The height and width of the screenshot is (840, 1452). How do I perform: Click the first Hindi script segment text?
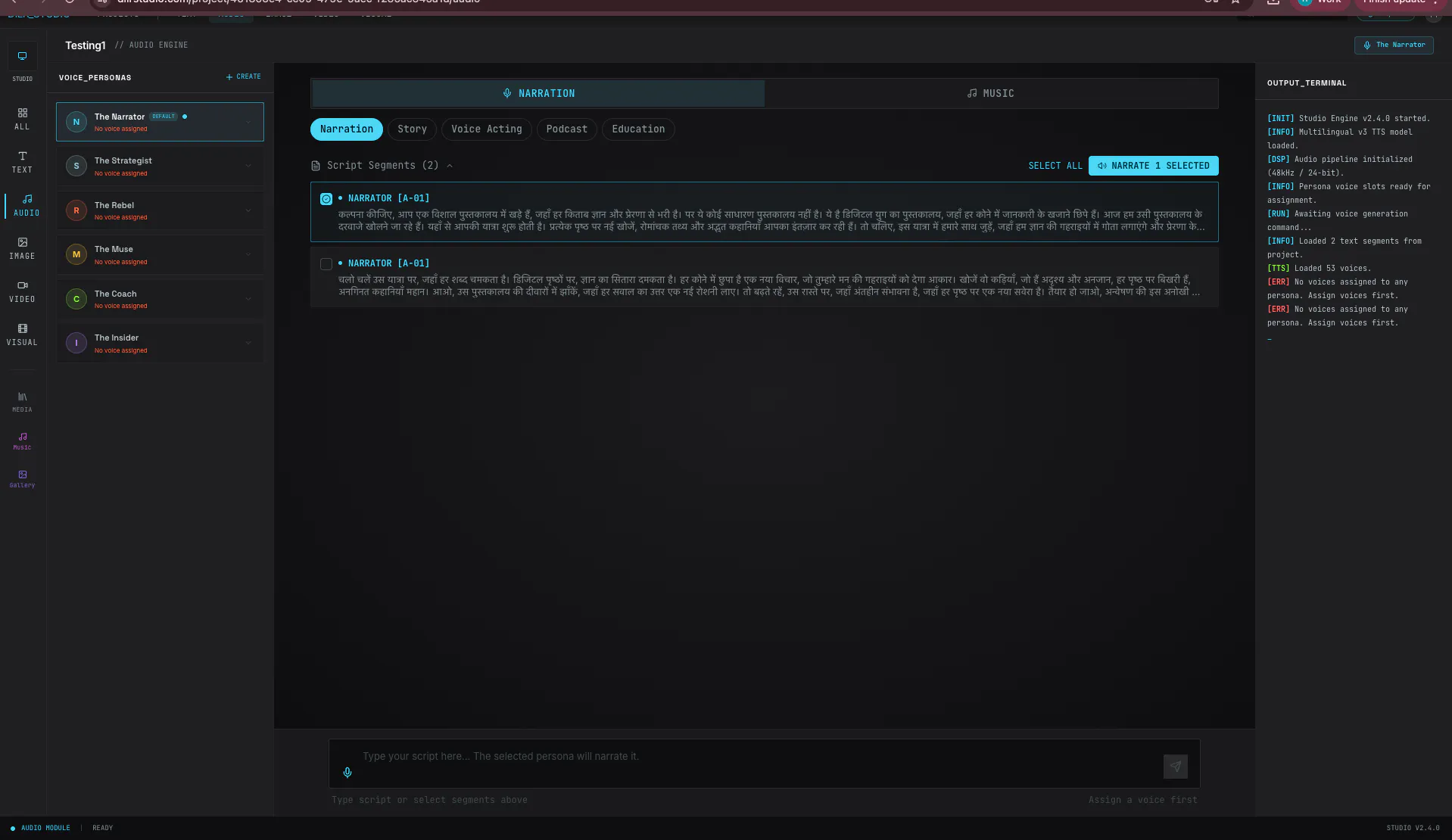(x=771, y=221)
